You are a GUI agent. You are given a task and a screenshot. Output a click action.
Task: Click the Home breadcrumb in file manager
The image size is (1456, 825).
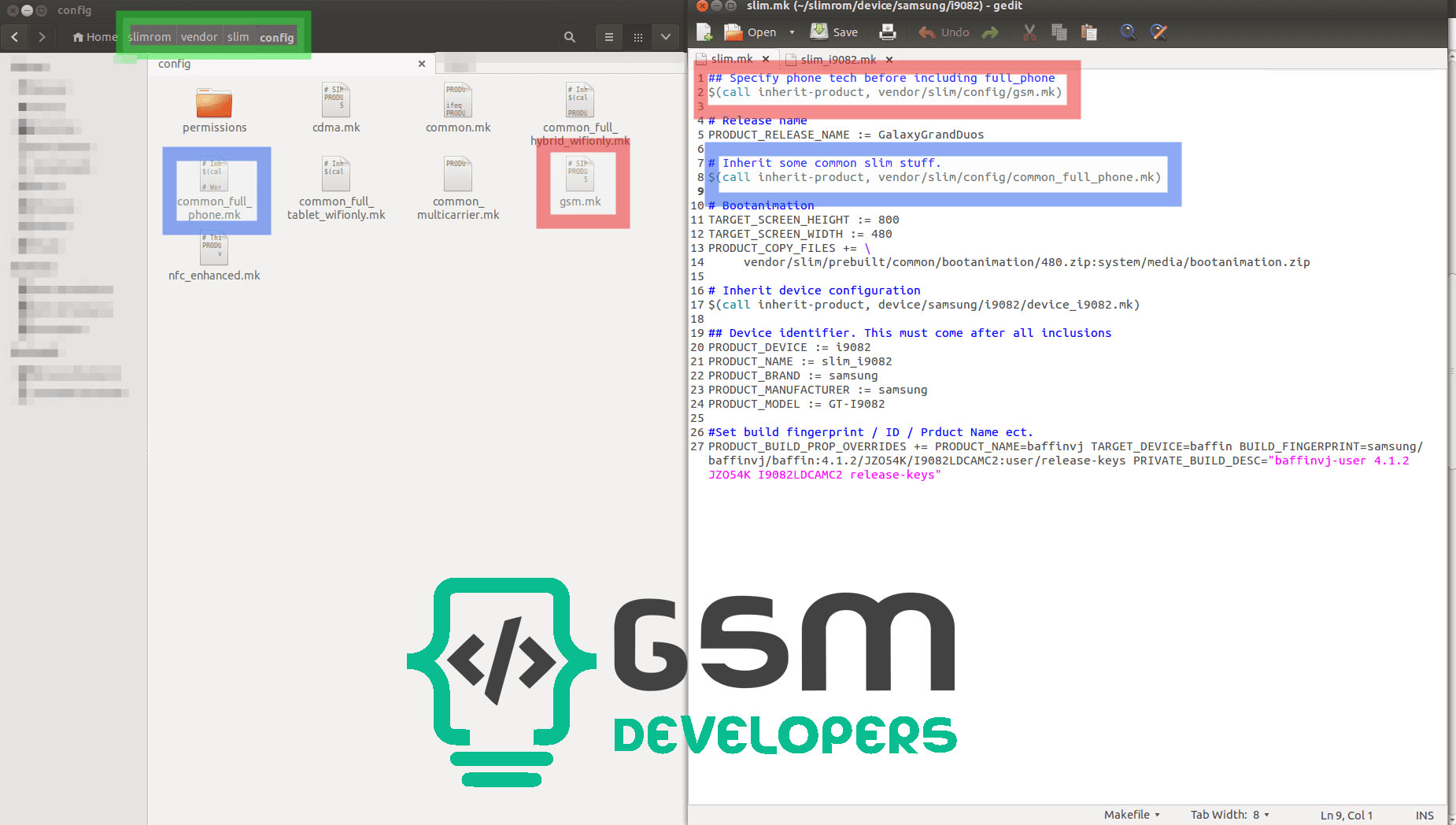[x=94, y=37]
